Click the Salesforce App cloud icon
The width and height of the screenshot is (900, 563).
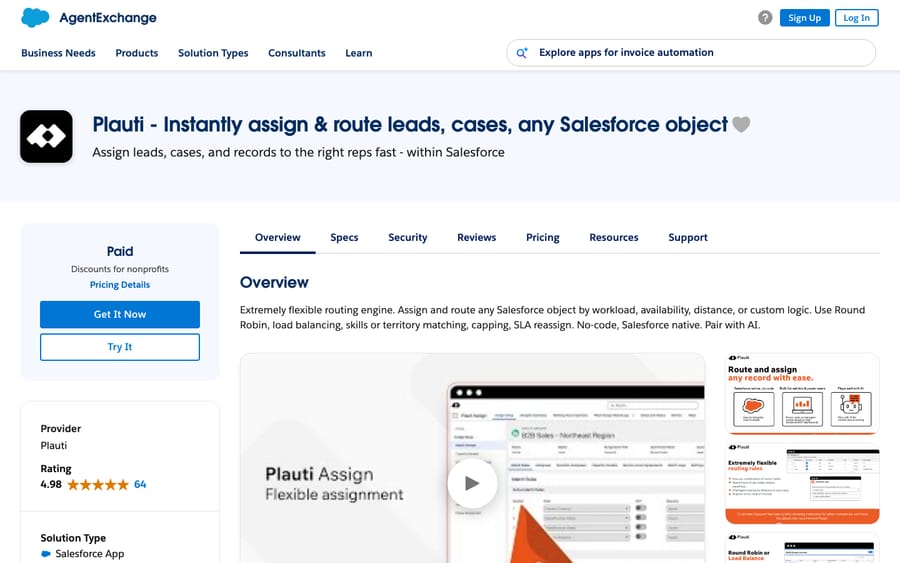click(x=46, y=554)
